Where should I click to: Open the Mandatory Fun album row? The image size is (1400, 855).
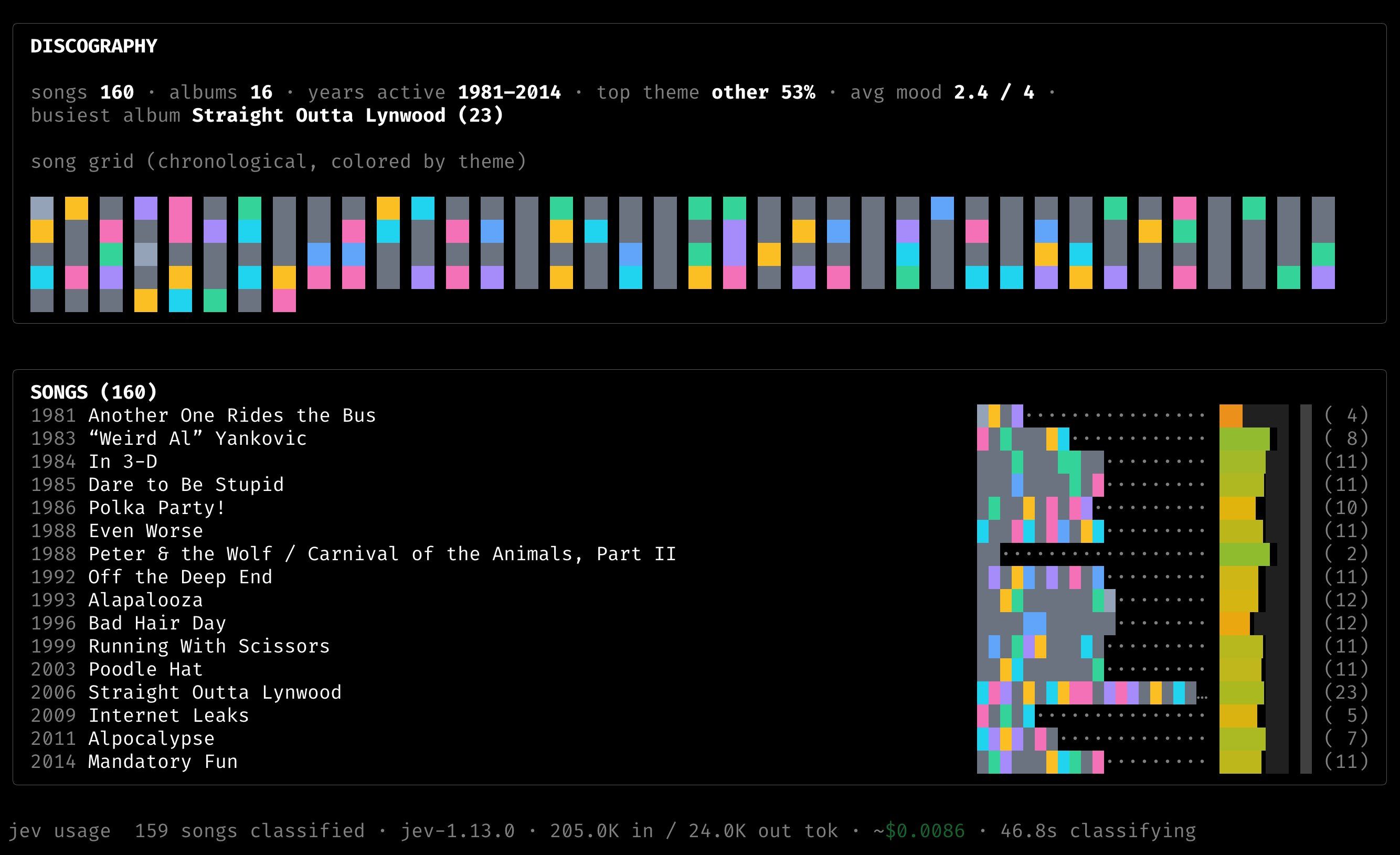coord(699,762)
